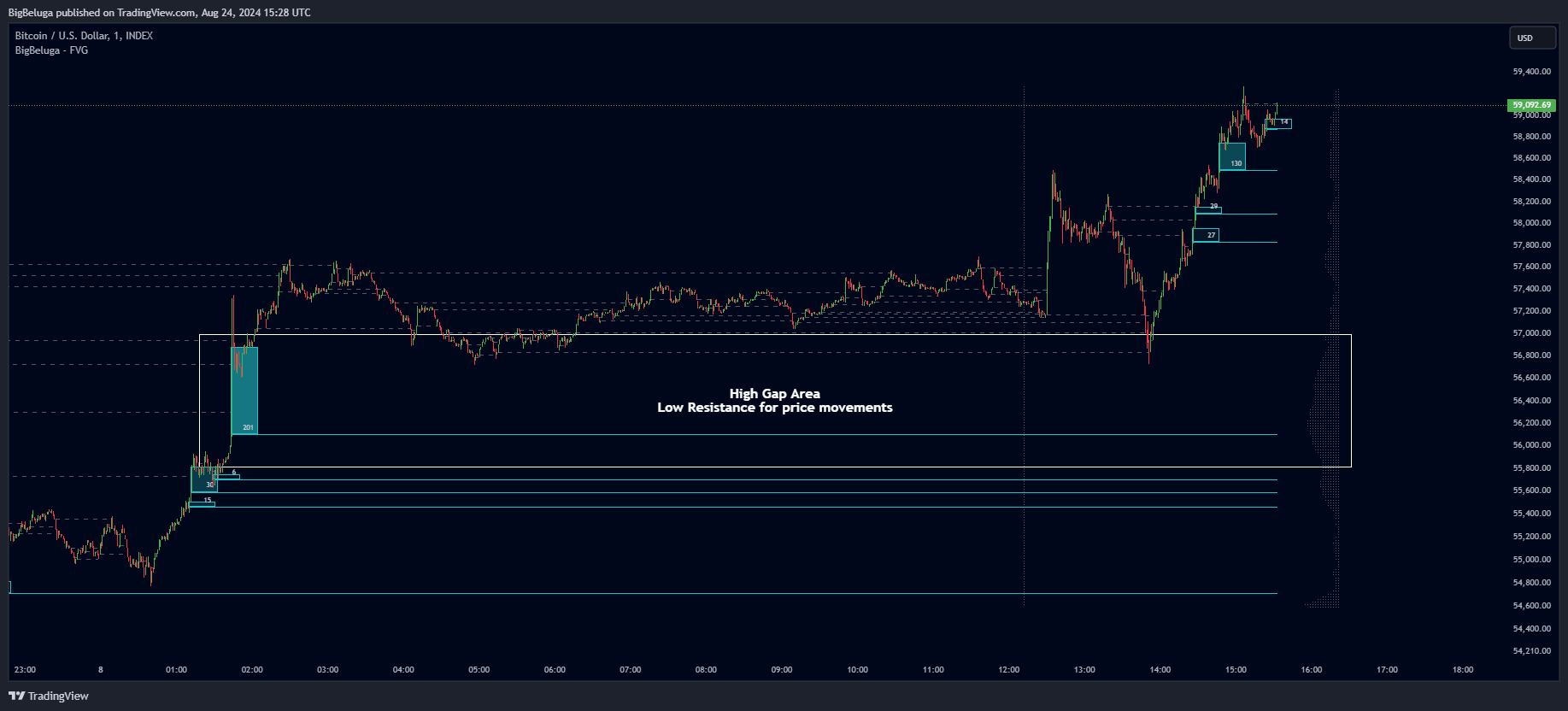Click the 56,800.00 price axis label
Image resolution: width=1568 pixels, height=711 pixels.
(1532, 355)
